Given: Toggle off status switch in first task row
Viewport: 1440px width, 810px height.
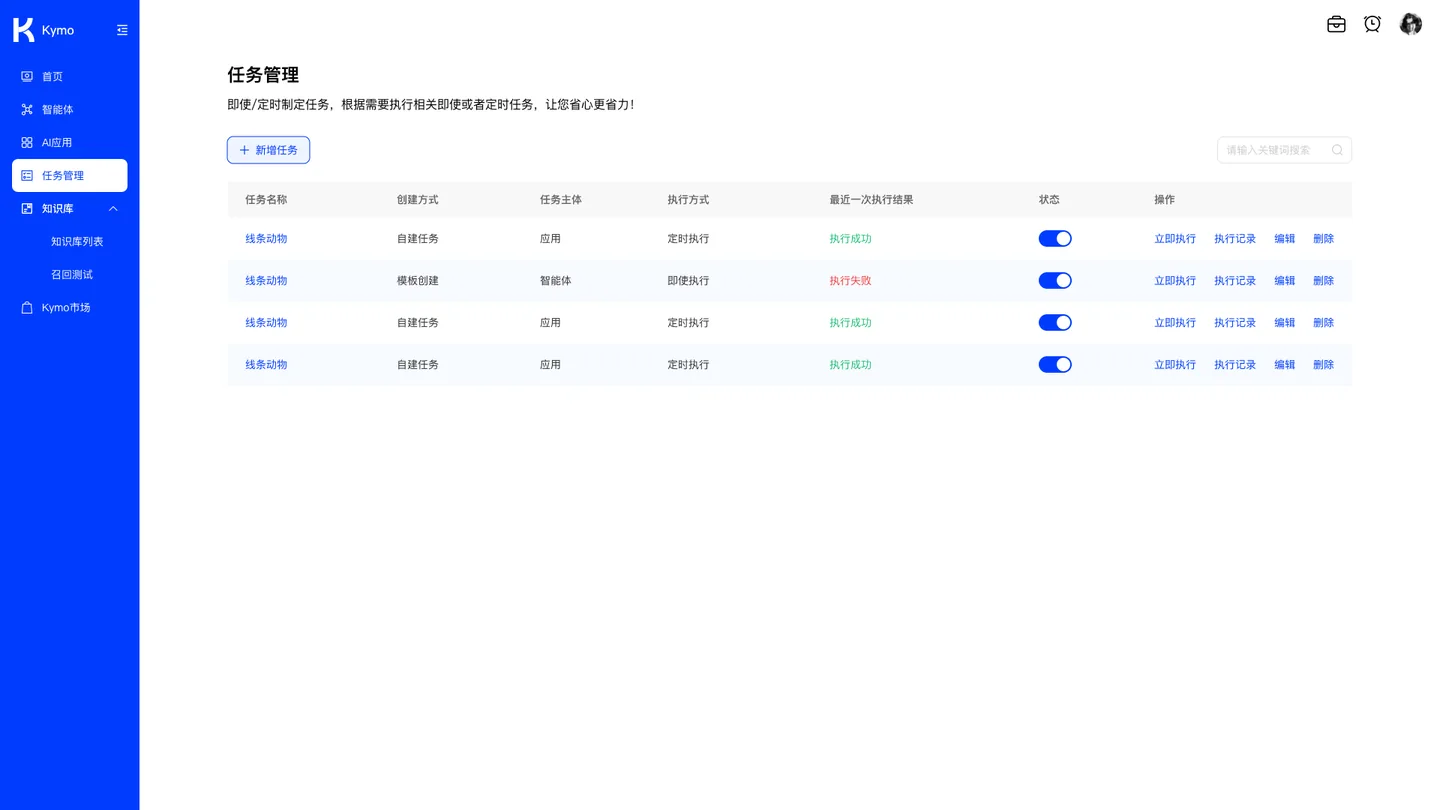Looking at the screenshot, I should [x=1055, y=238].
